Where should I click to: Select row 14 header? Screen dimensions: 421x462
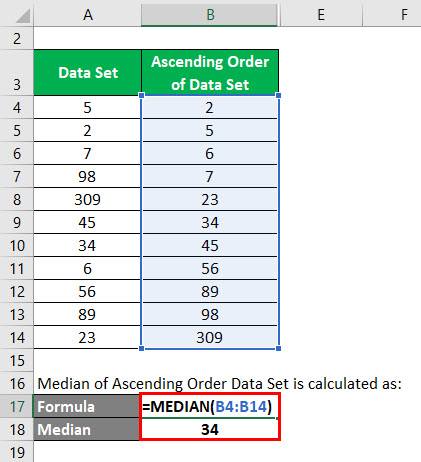[17, 337]
